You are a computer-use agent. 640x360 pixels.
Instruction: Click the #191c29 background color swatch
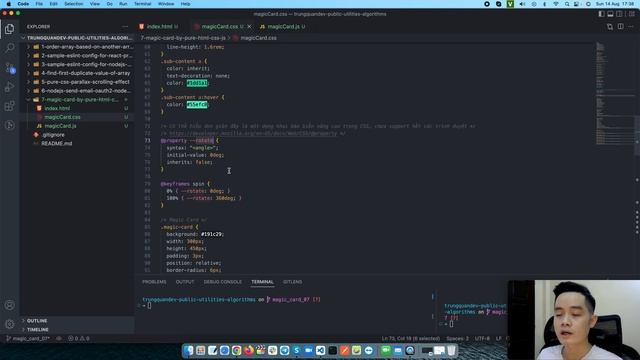(212, 234)
